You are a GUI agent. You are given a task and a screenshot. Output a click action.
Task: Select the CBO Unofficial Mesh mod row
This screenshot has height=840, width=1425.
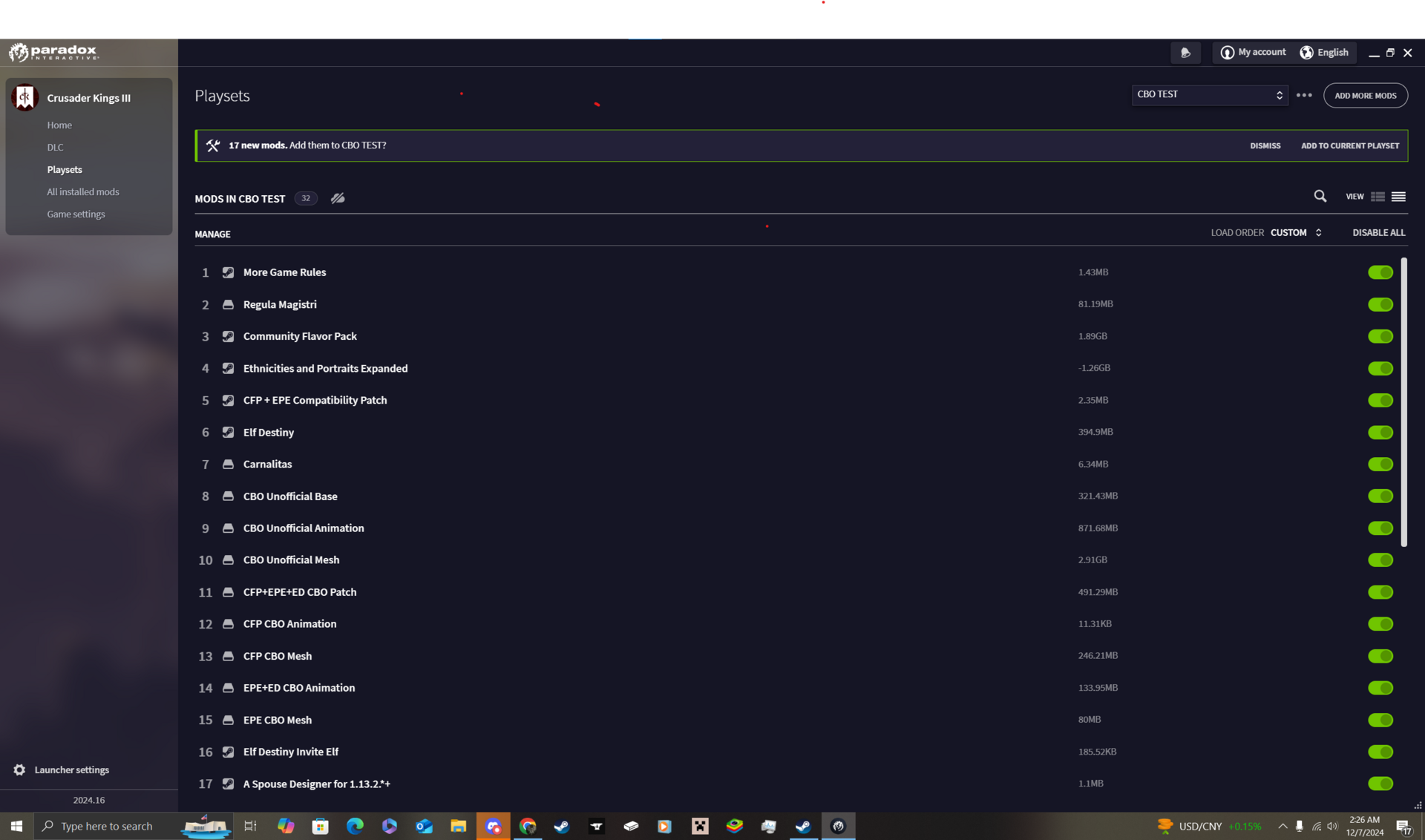794,560
